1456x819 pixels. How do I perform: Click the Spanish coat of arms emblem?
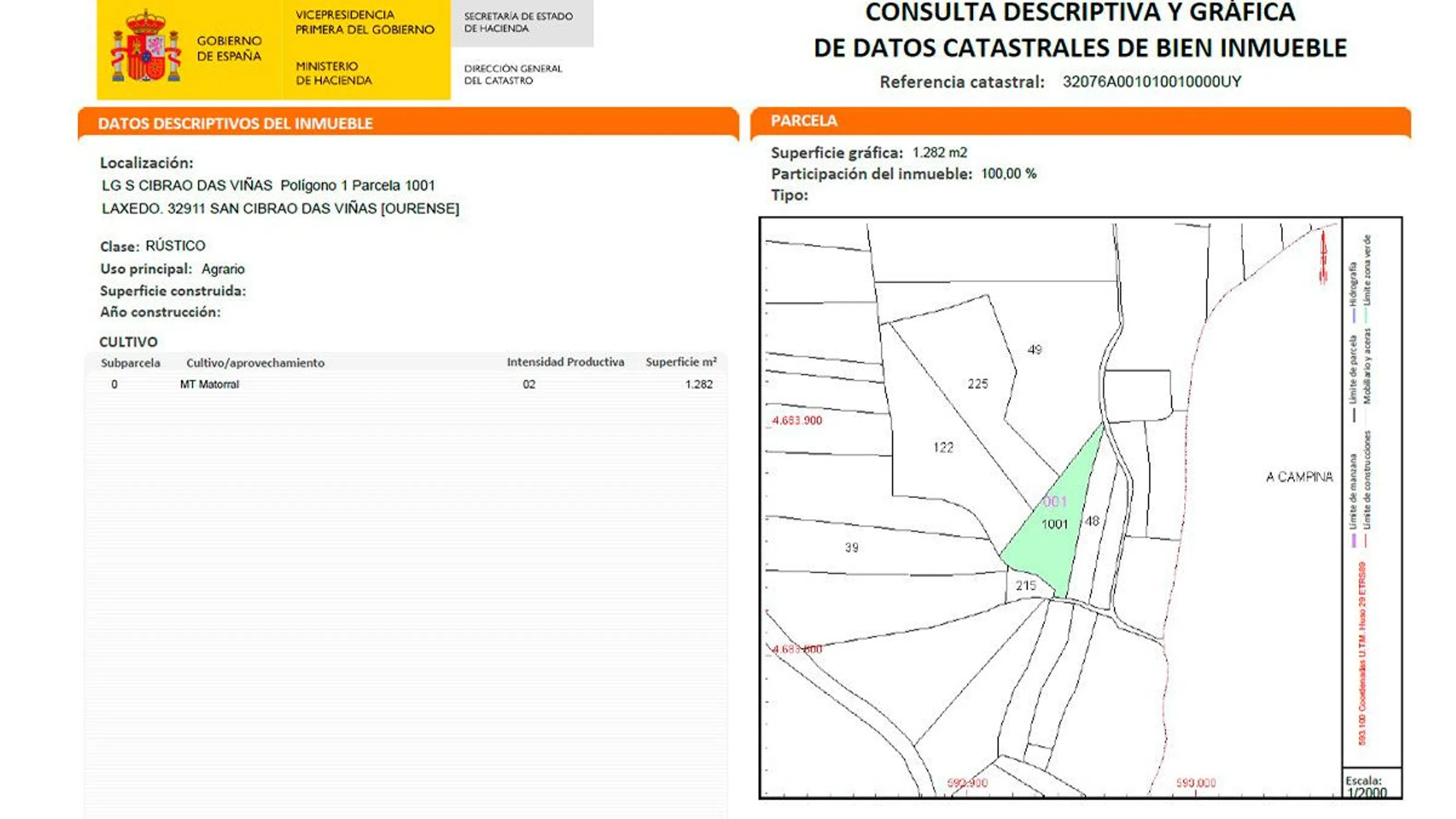(146, 47)
